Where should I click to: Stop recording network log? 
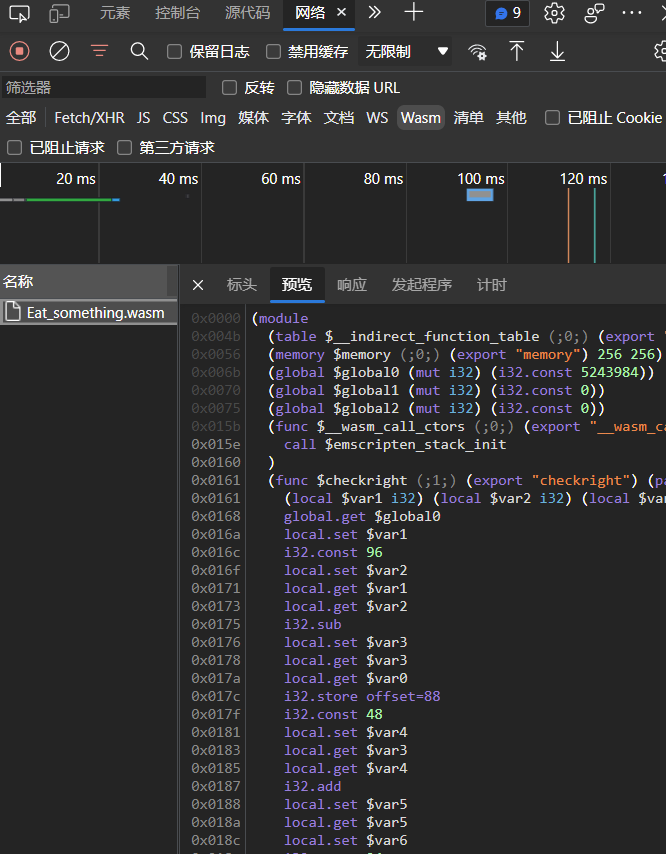19,51
